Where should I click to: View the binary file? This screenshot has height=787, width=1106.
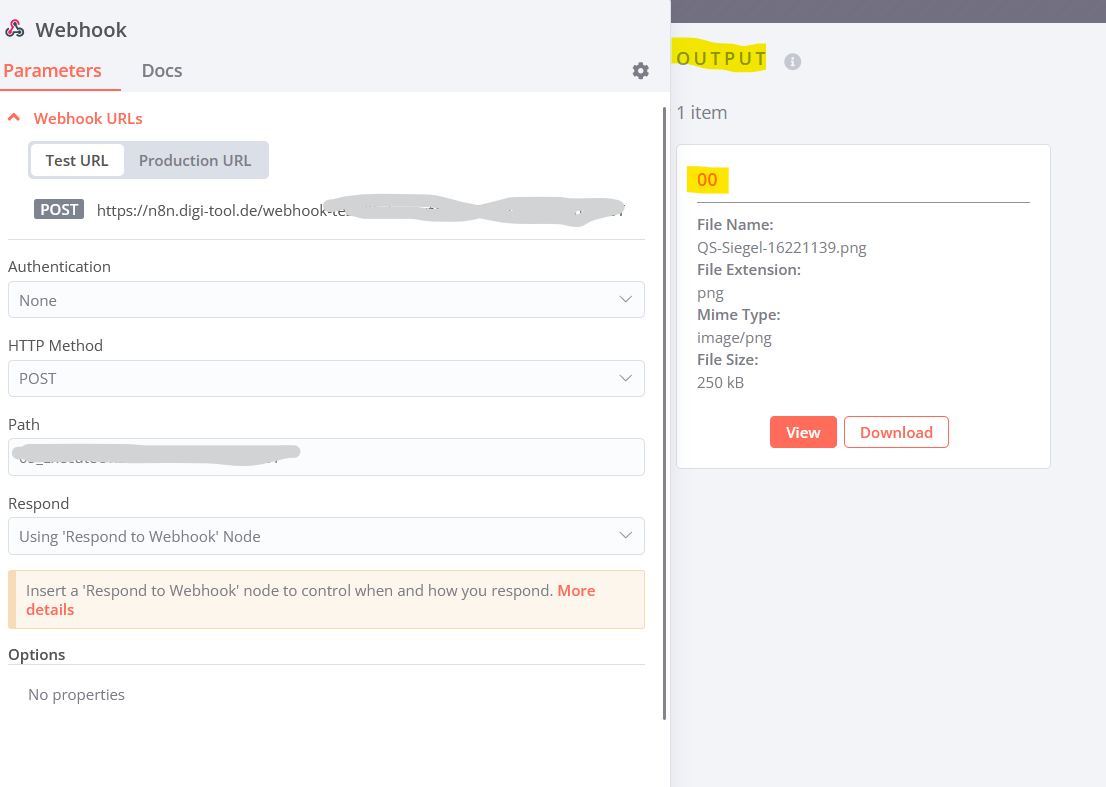[x=803, y=432]
